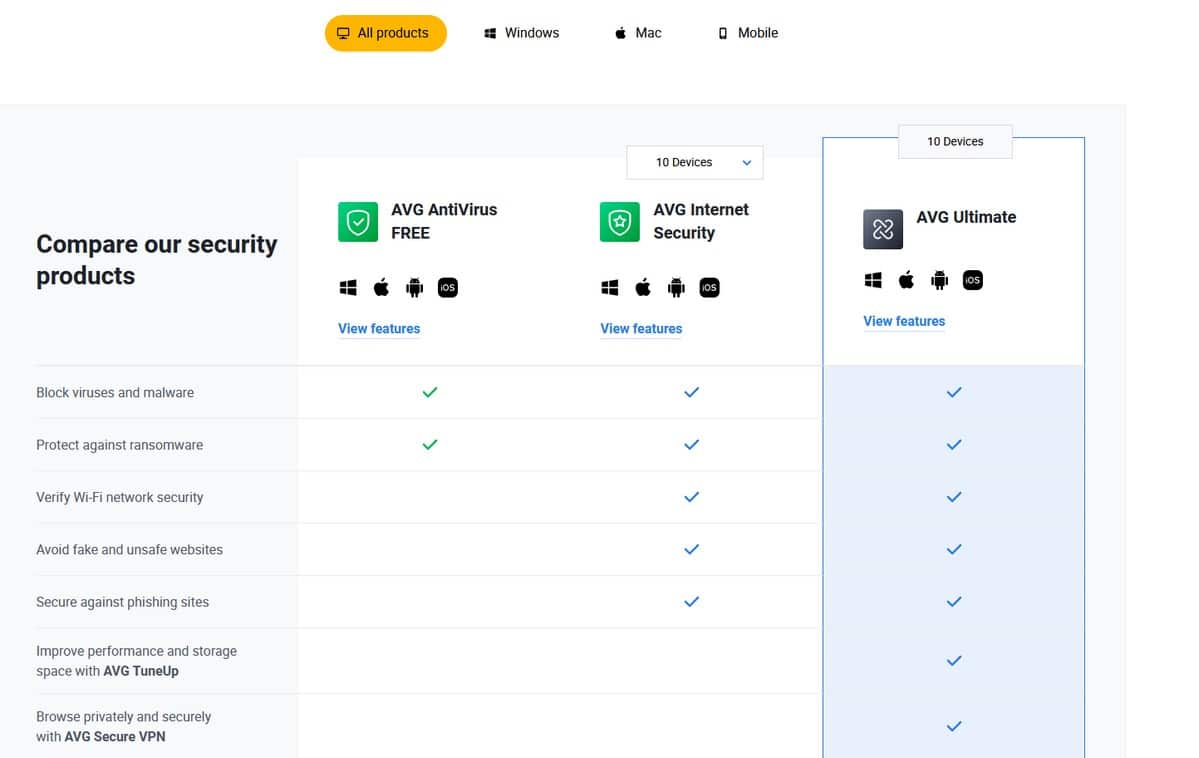Screen dimensions: 1199x758
Task: Open the 10 Devices dropdown for Internet Security
Action: pos(694,162)
